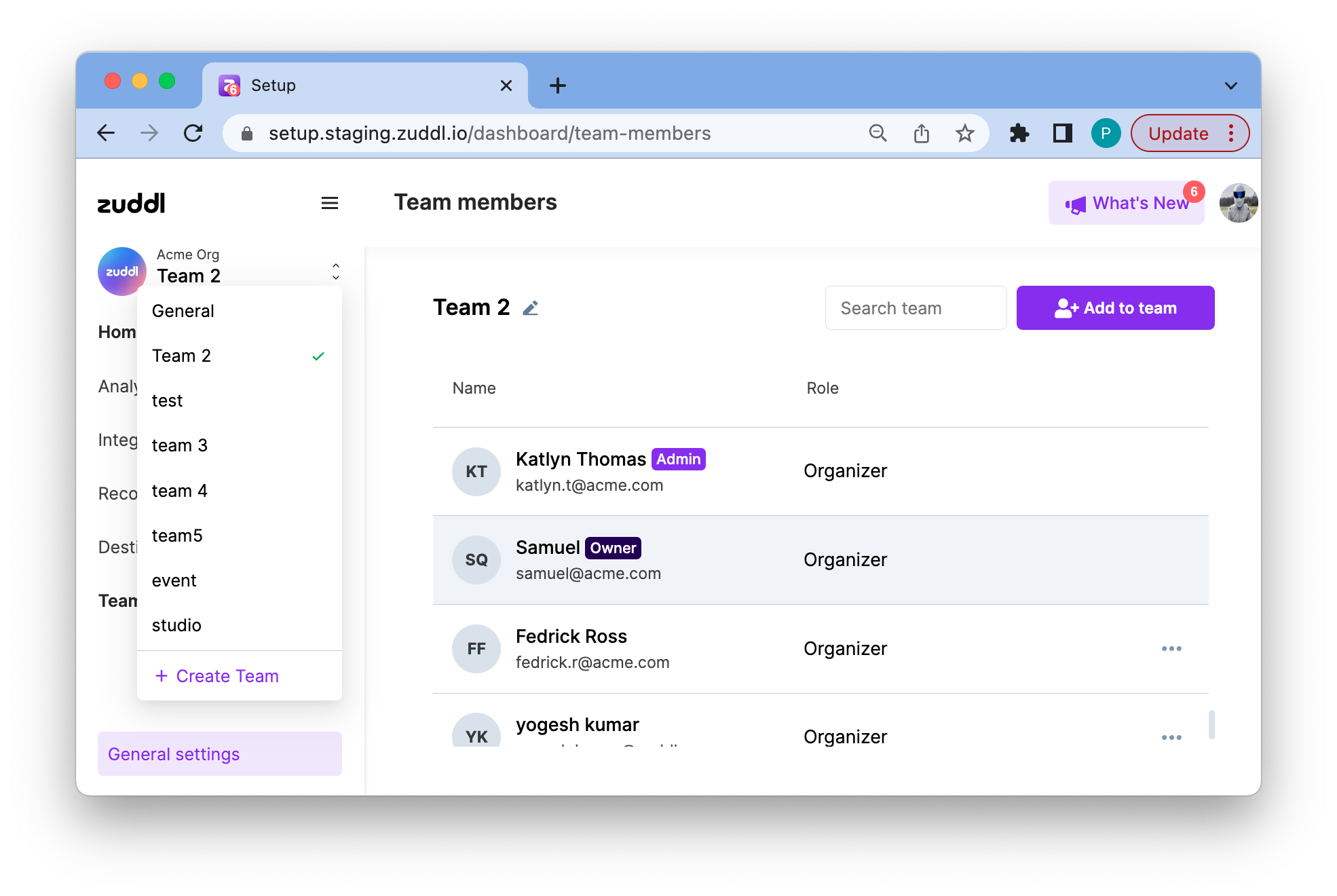Open three-dot menu for Fedrick Ross

[1171, 649]
